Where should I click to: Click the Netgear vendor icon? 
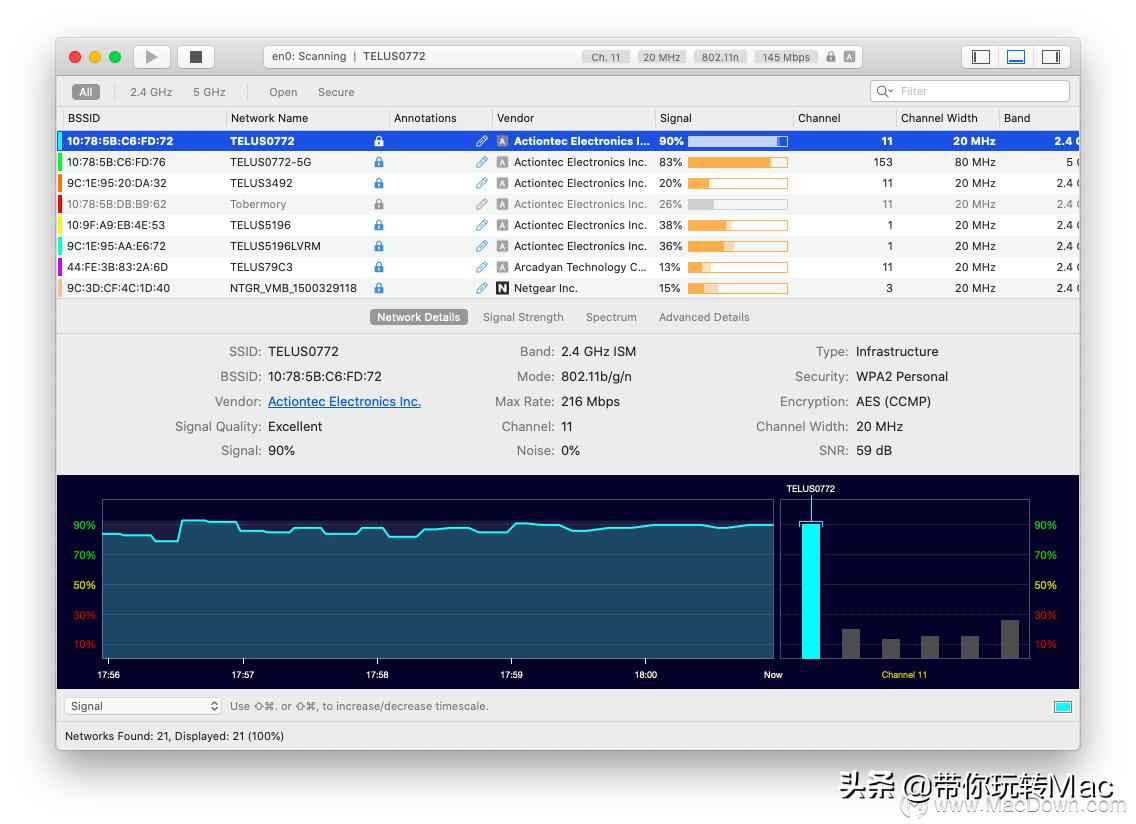tap(502, 288)
